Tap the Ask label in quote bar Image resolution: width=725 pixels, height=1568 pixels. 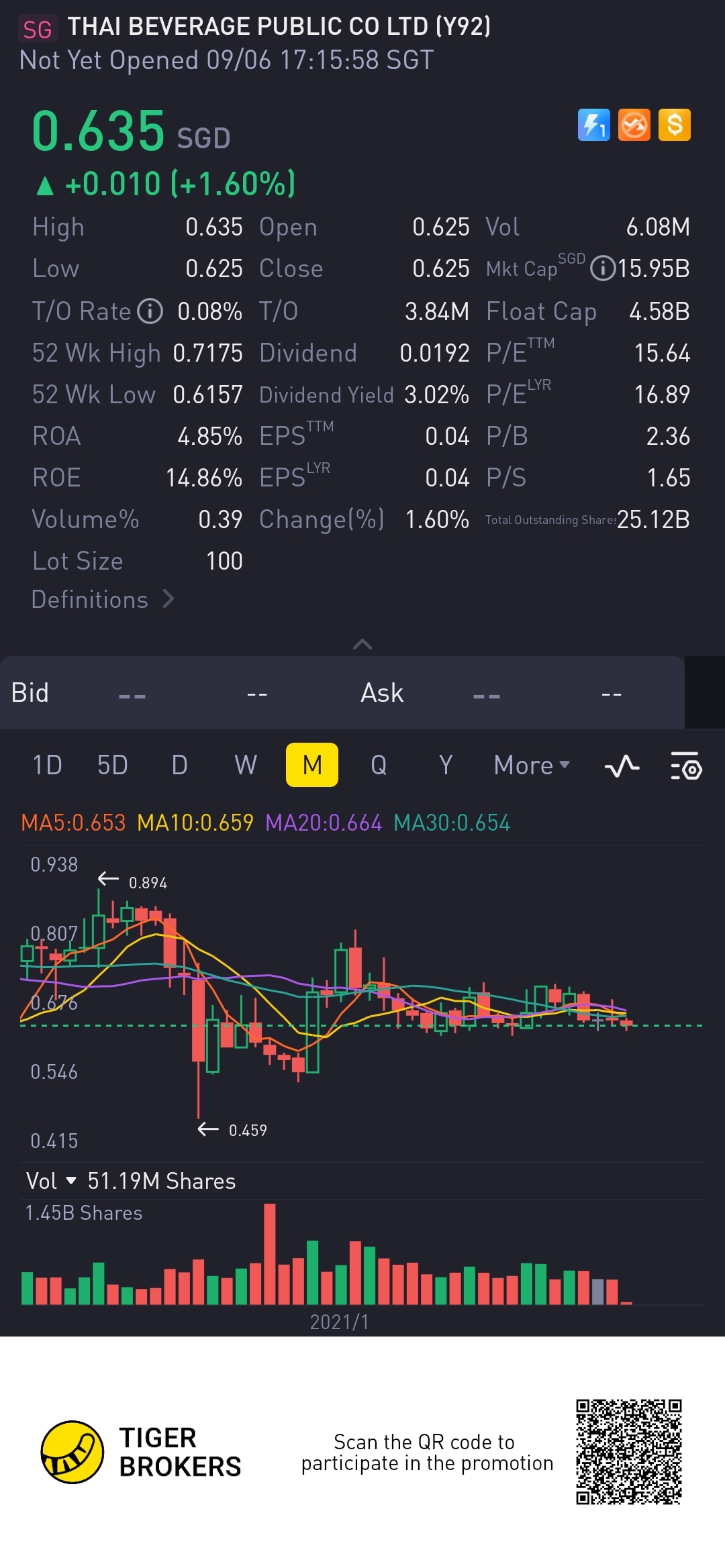click(x=382, y=692)
